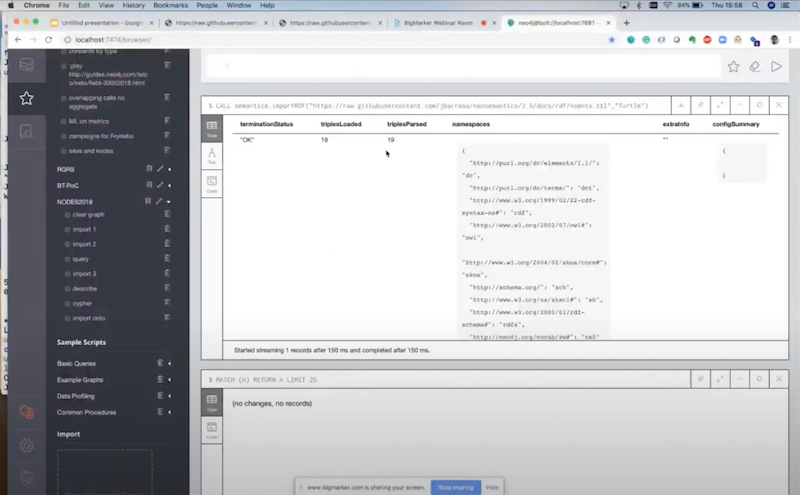Collapse the NODES2019 favorites folder
The height and width of the screenshot is (495, 800).
click(169, 202)
